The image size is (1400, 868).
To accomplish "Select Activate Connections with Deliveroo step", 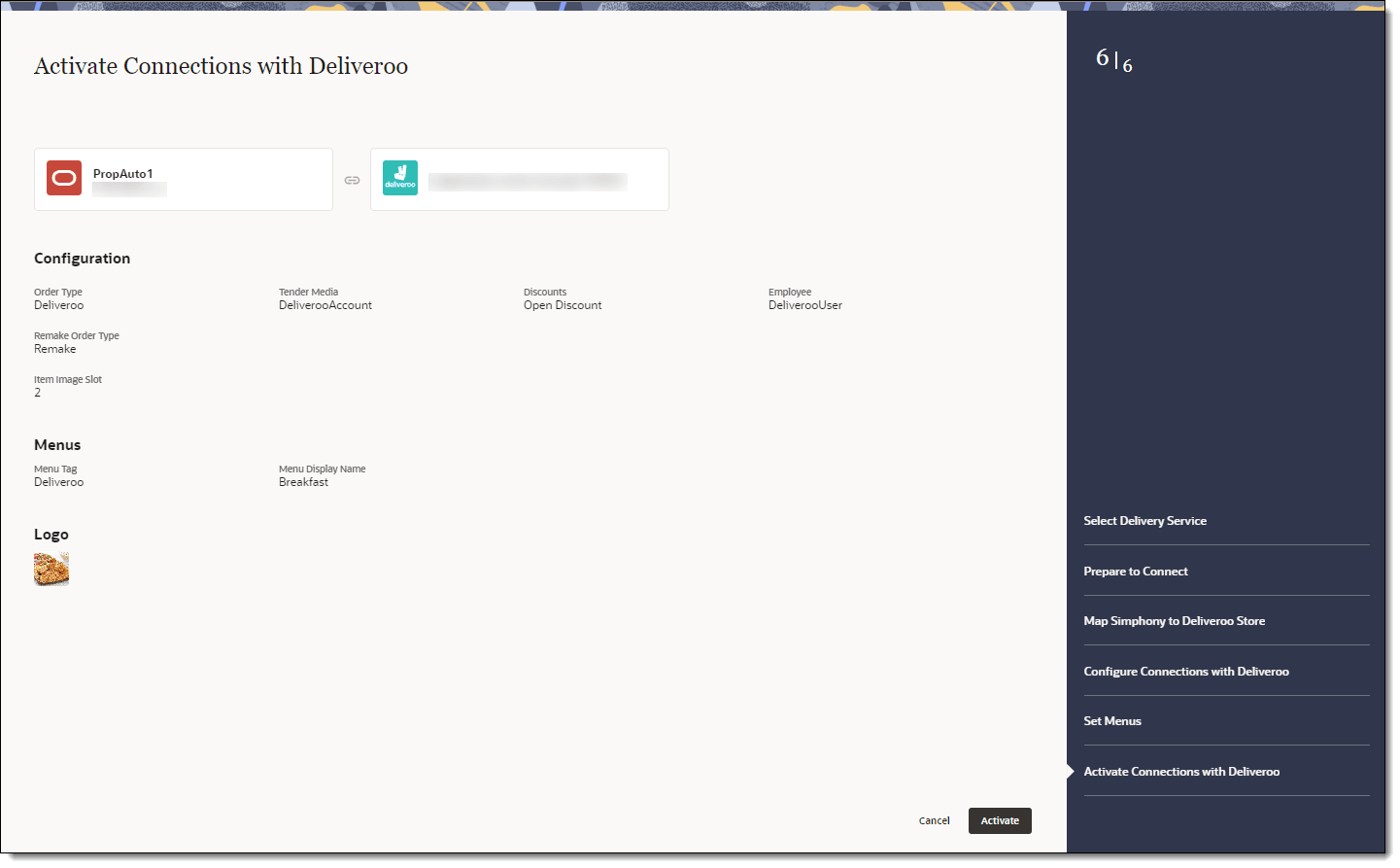I will pyautogui.click(x=1181, y=772).
